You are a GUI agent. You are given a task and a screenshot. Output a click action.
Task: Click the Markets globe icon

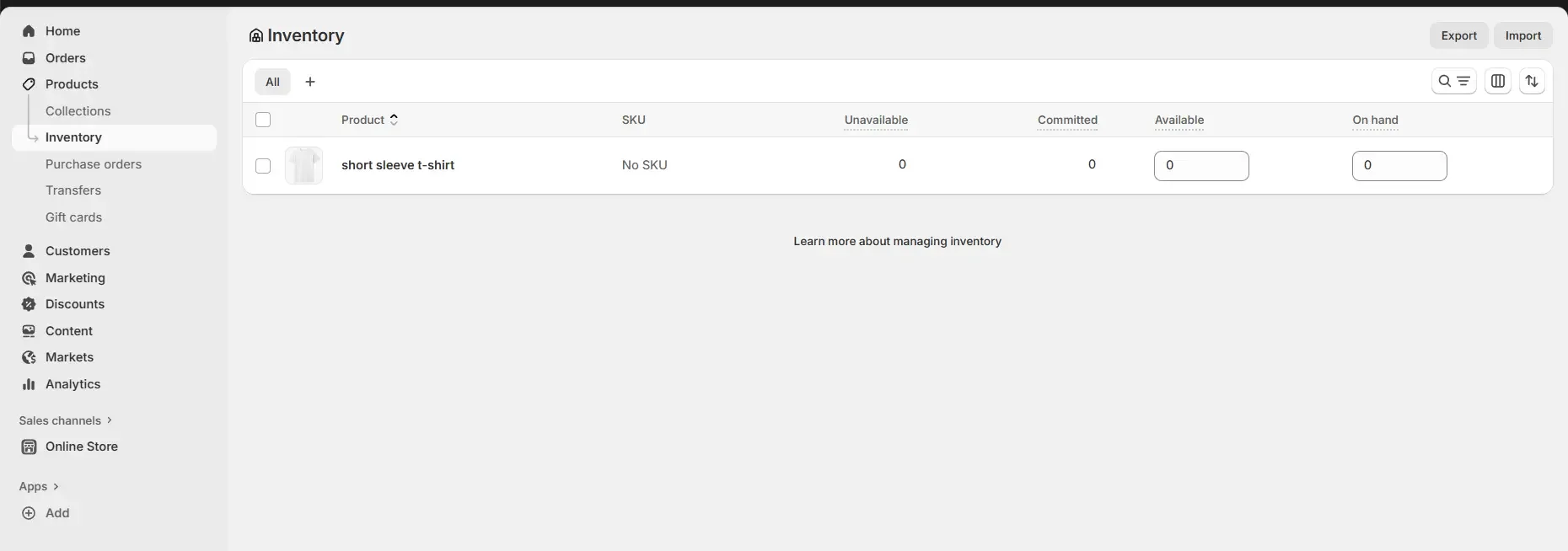click(x=29, y=357)
